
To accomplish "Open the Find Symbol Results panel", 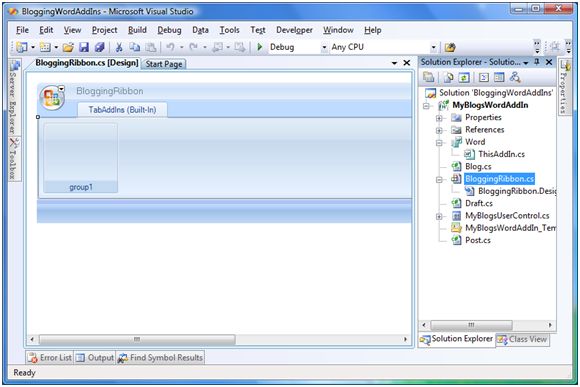I will [x=160, y=358].
